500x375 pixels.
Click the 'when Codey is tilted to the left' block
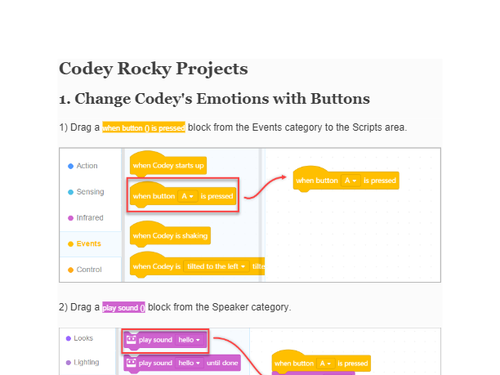(197, 265)
